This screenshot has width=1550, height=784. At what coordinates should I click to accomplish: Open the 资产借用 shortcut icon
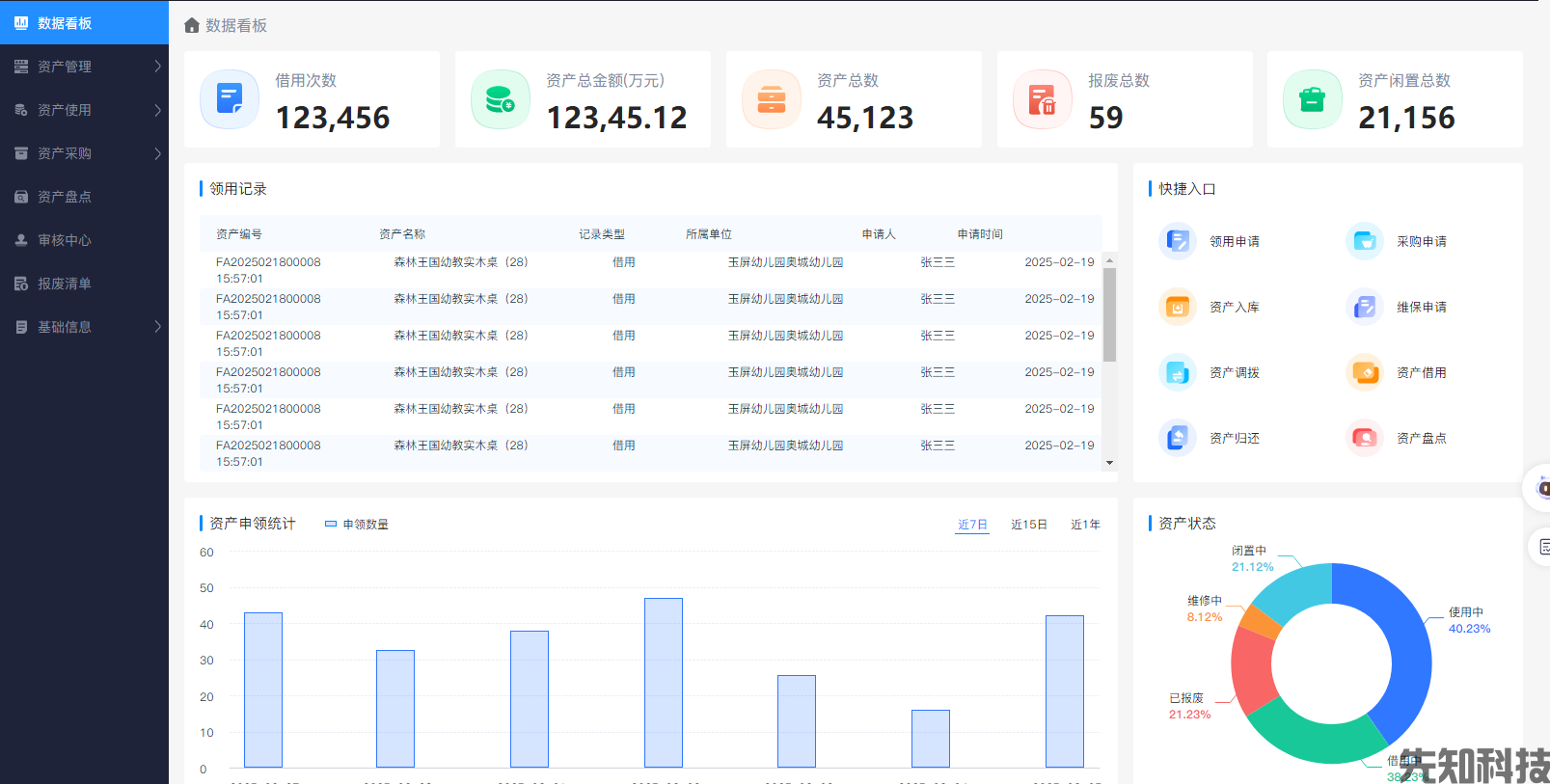click(x=1365, y=372)
